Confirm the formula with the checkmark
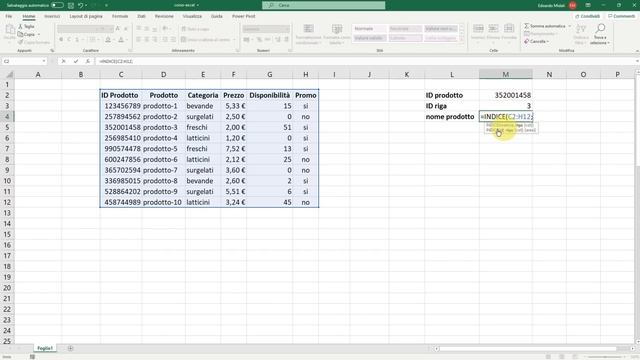The width and height of the screenshot is (640, 360). pos(76,61)
